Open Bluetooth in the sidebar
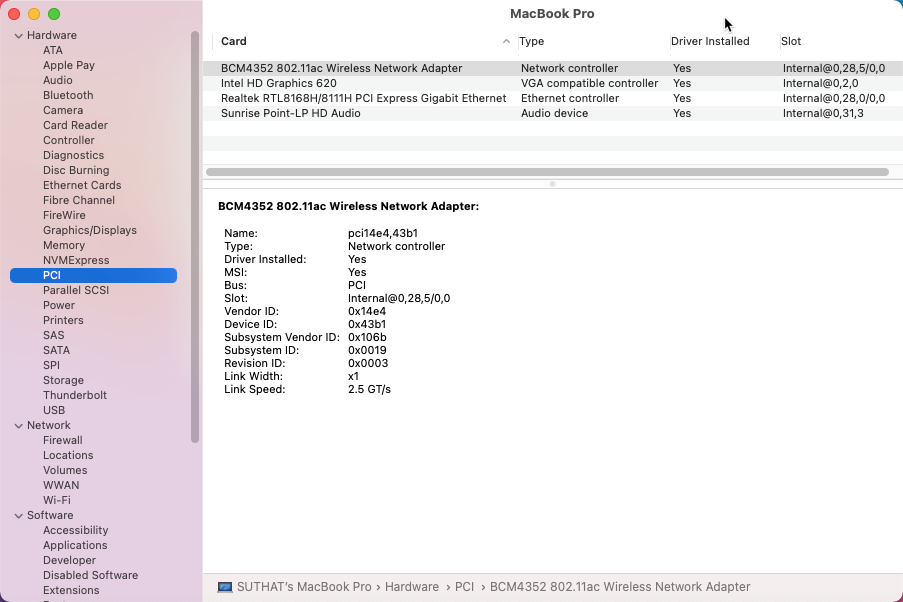The width and height of the screenshot is (903, 602). 68,95
